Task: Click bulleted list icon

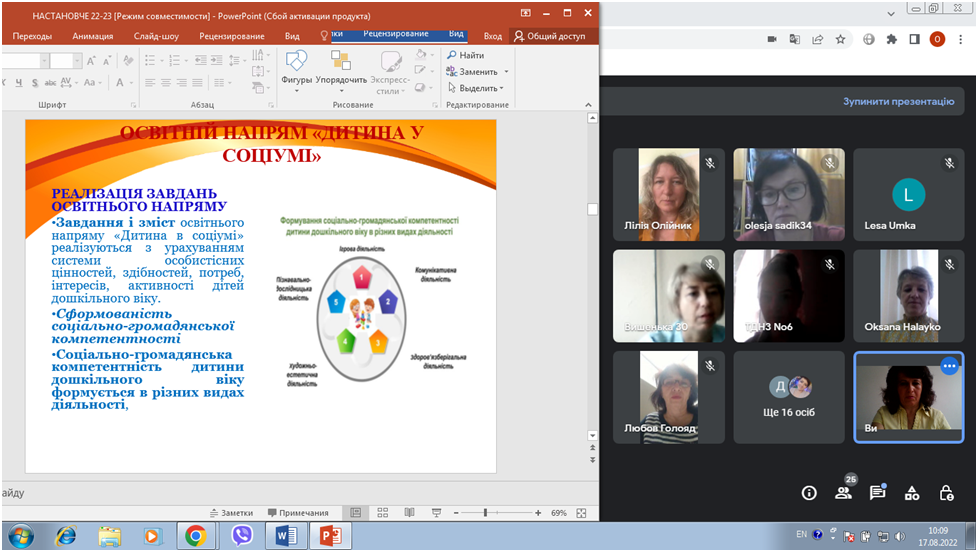Action: coord(150,61)
